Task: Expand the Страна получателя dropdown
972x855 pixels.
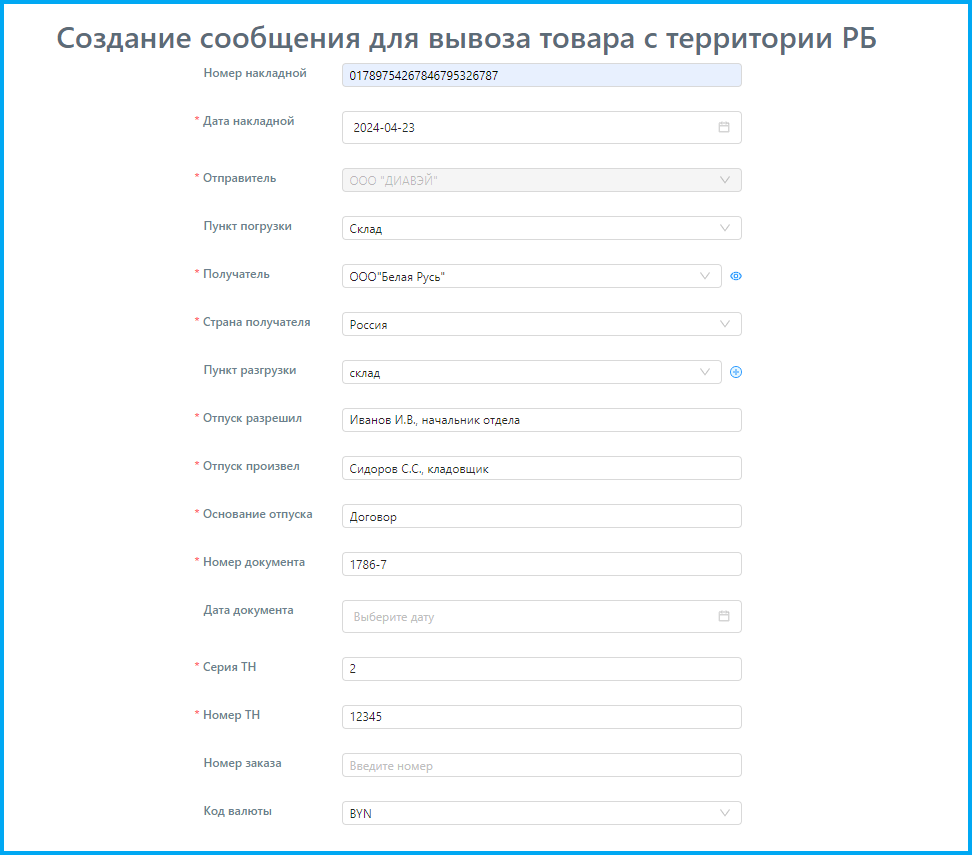Action: [541, 324]
